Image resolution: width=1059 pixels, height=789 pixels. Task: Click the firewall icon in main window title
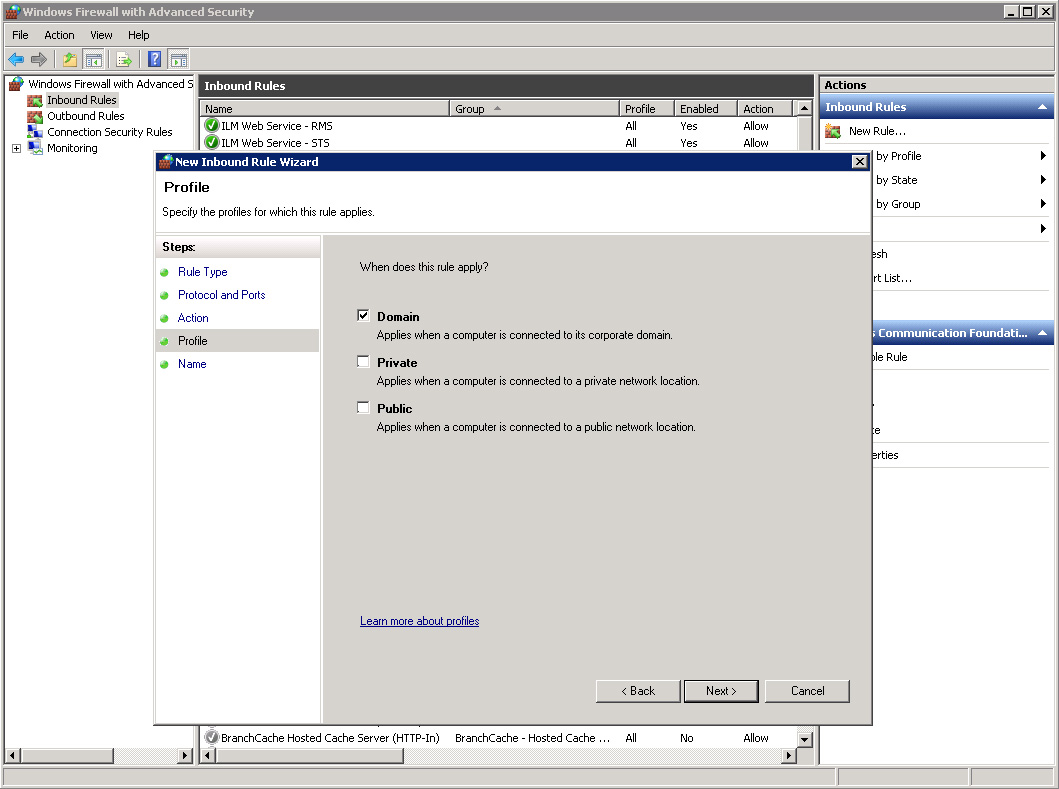(12, 11)
